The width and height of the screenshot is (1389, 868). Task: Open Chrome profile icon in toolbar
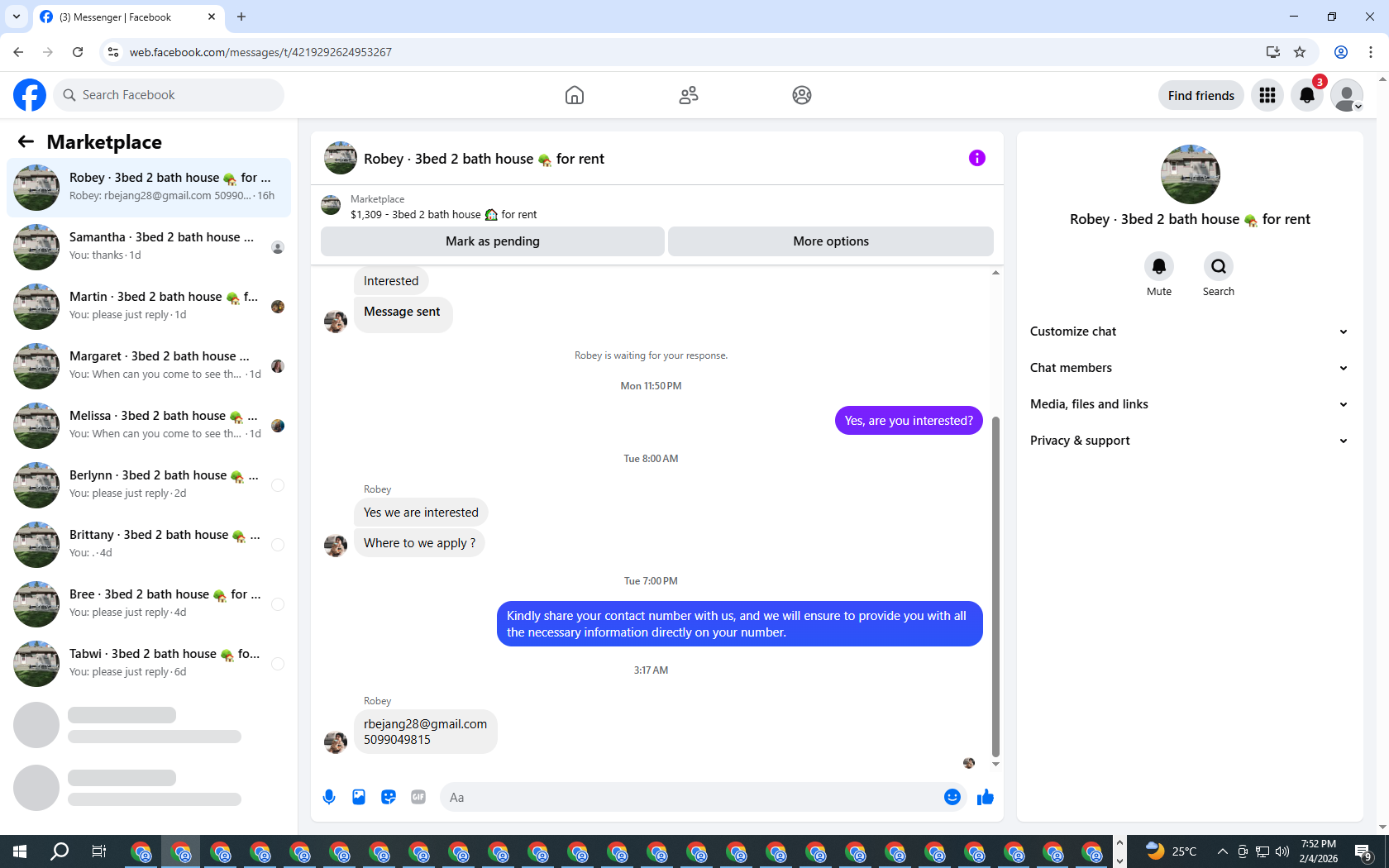click(x=1341, y=52)
